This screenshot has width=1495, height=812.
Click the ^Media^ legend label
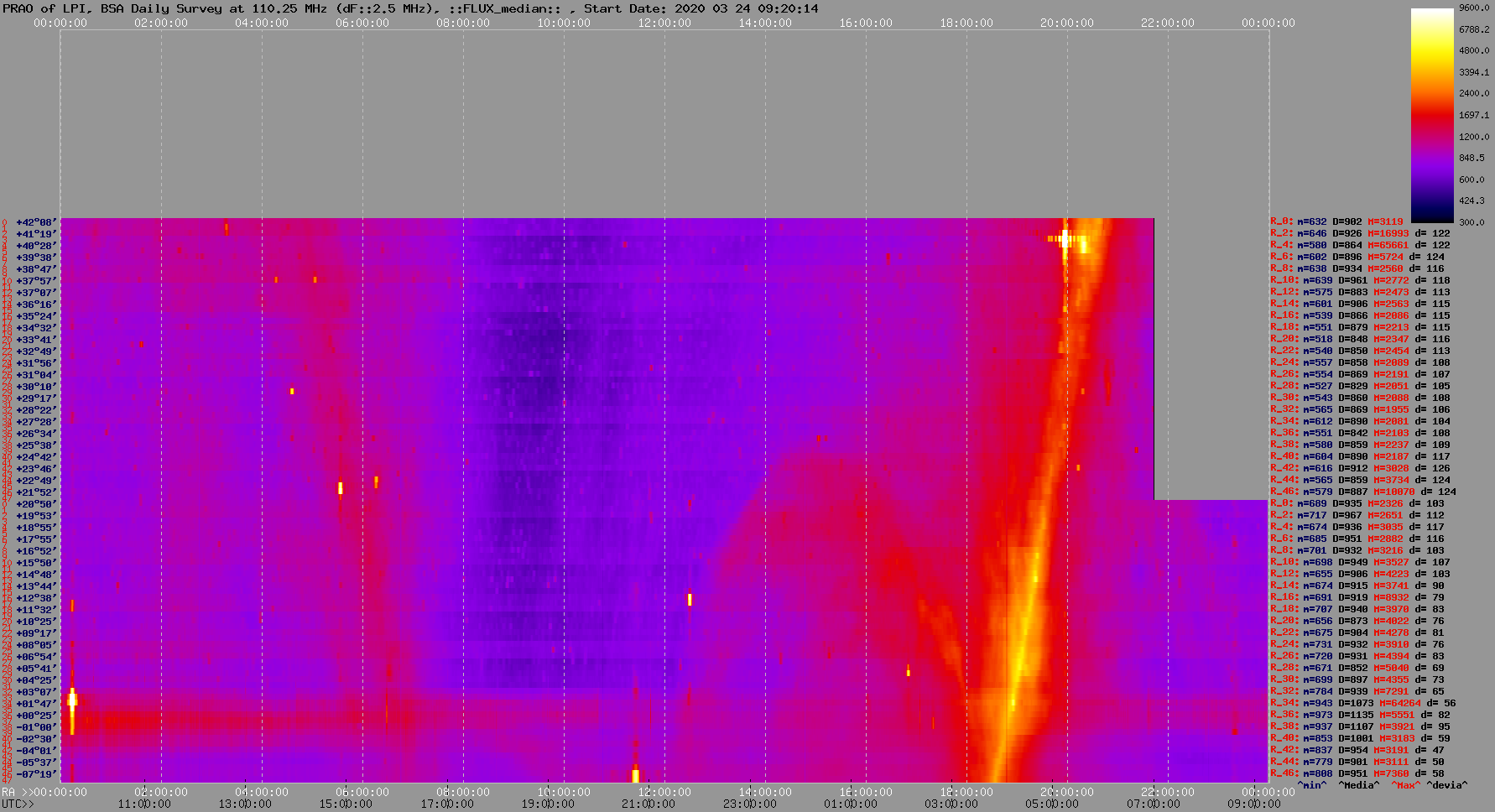(x=1359, y=786)
